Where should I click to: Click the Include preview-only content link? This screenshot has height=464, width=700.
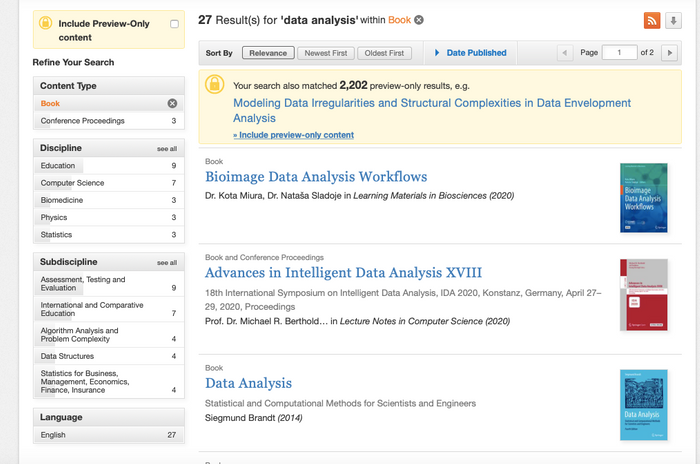click(x=293, y=135)
